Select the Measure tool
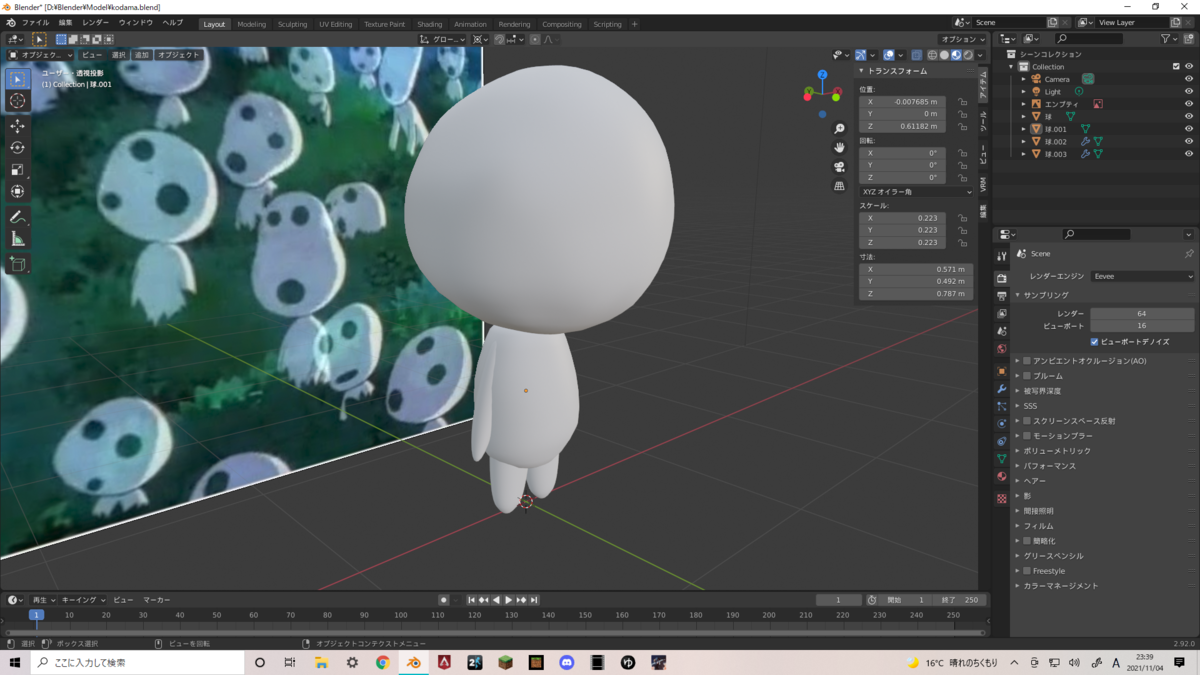The height and width of the screenshot is (675, 1200). (17, 239)
